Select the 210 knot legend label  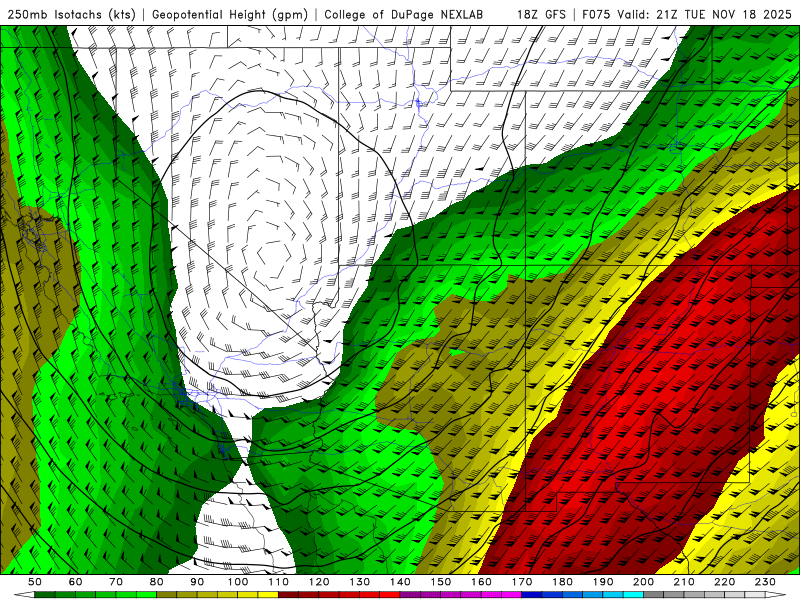click(x=685, y=582)
